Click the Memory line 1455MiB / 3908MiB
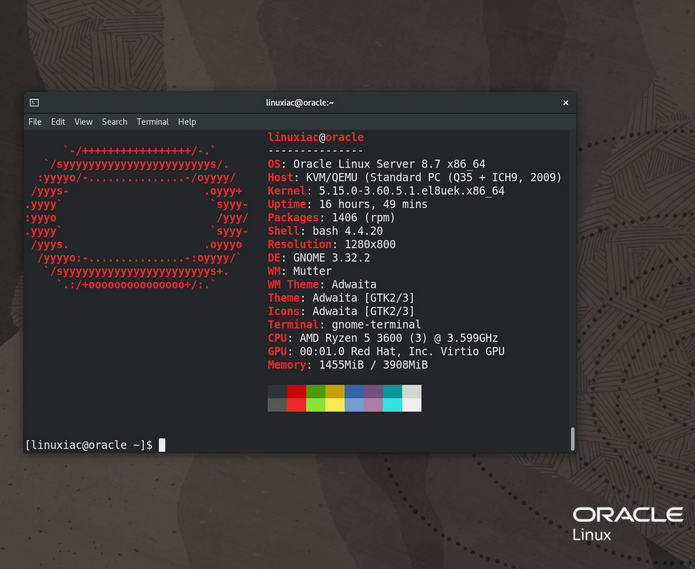Screen dimensions: 695x569 coord(348,365)
